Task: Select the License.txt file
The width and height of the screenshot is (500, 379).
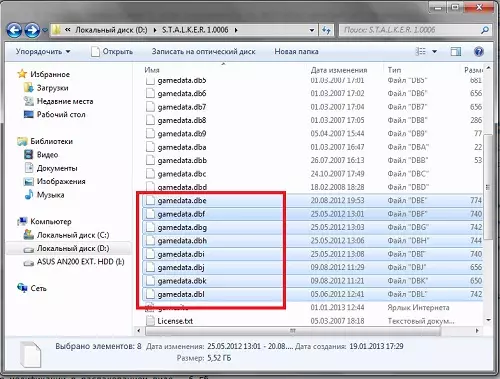Action: 175,321
